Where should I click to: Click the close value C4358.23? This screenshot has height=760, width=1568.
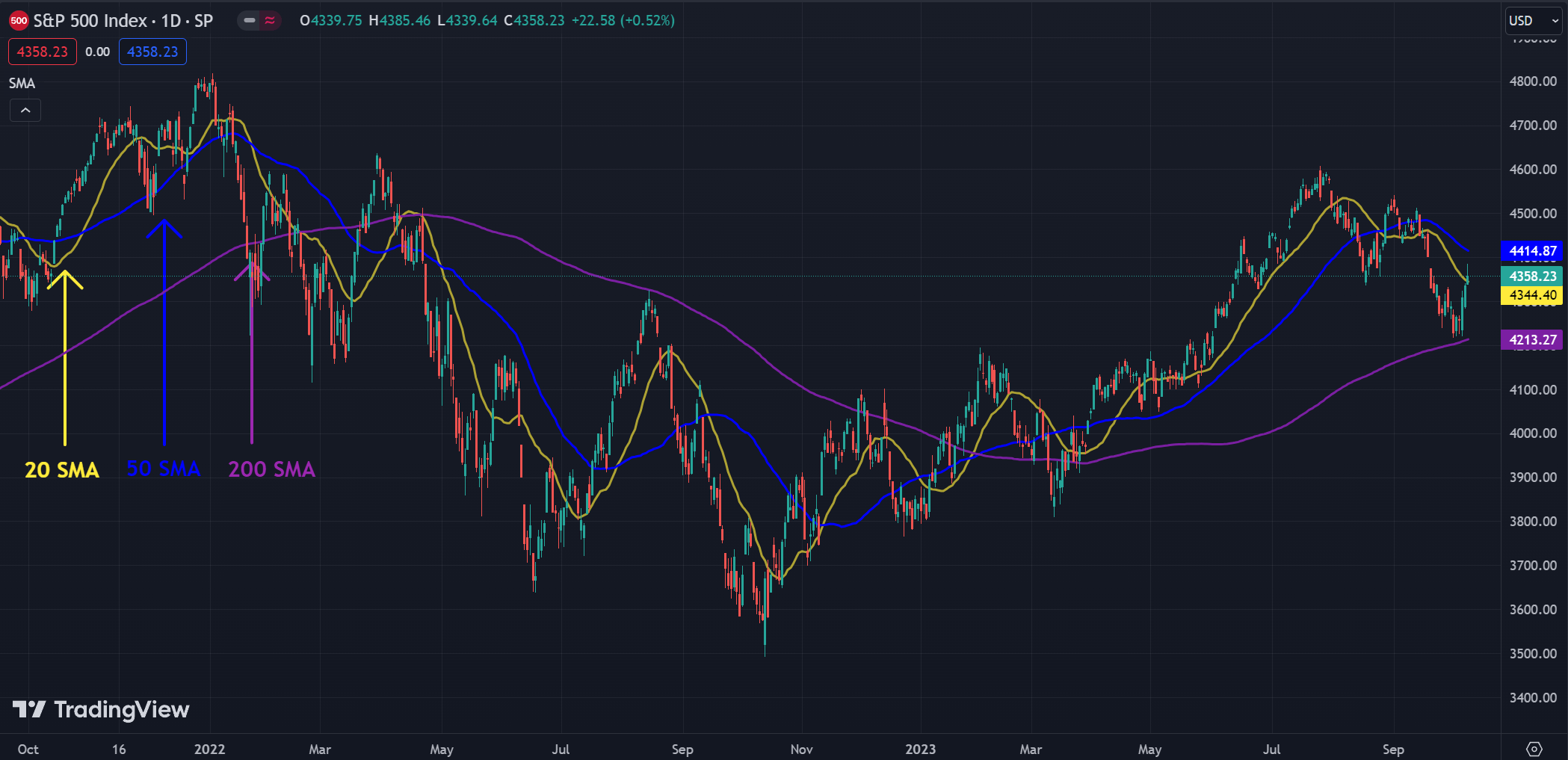coord(534,21)
